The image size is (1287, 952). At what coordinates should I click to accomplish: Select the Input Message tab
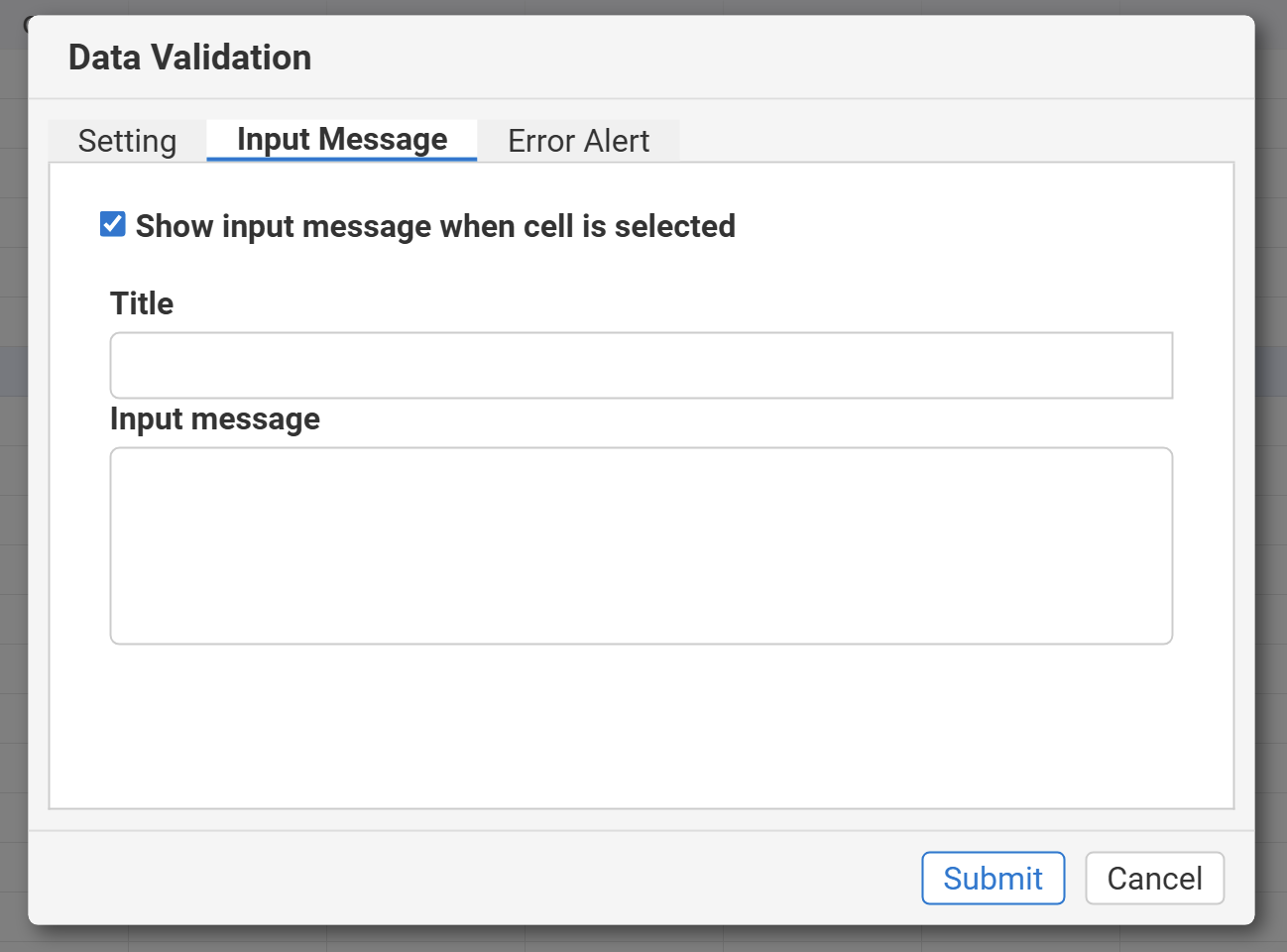click(x=341, y=139)
